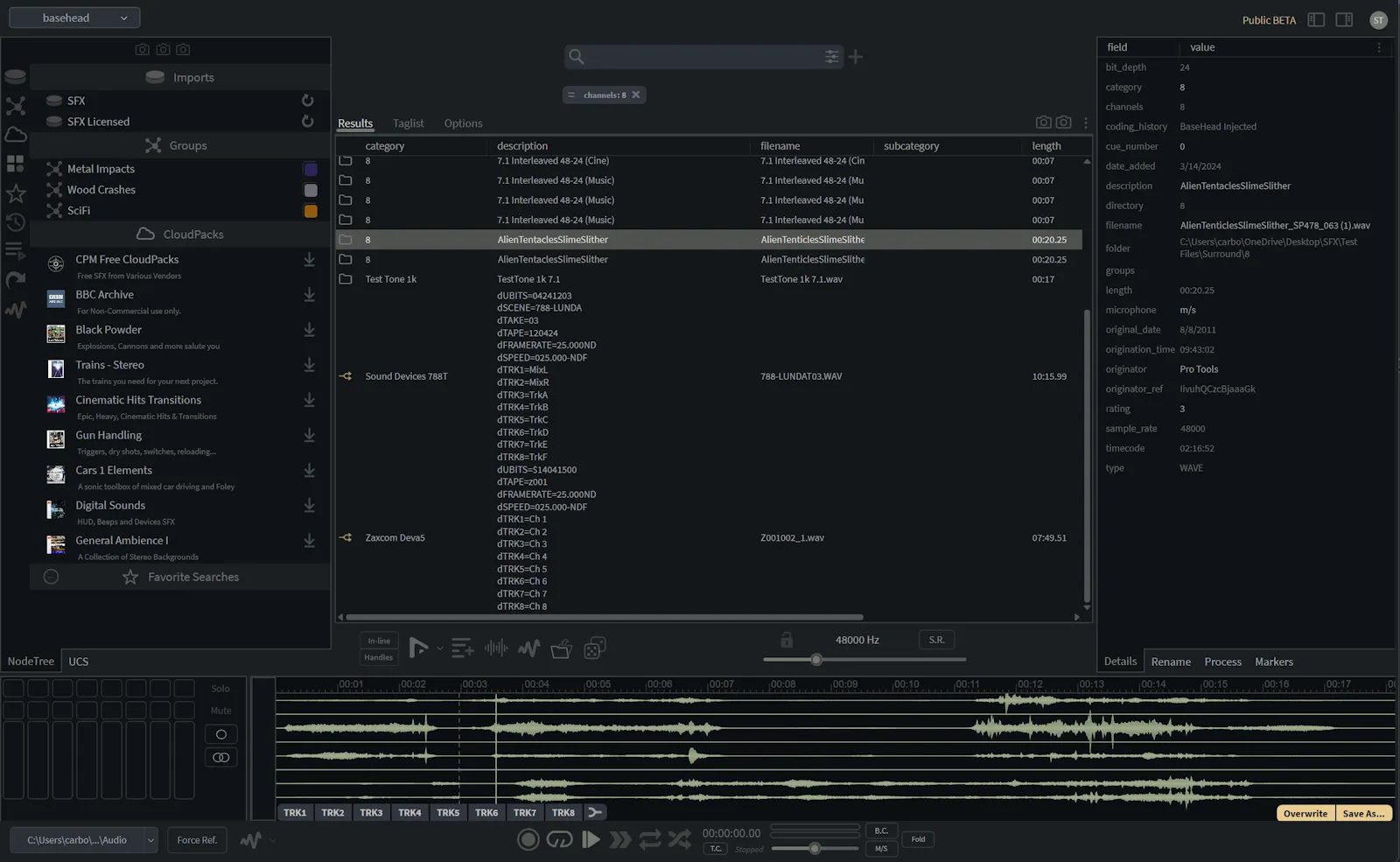Click the Force Ref. button
This screenshot has height=862, width=1400.
[197, 840]
